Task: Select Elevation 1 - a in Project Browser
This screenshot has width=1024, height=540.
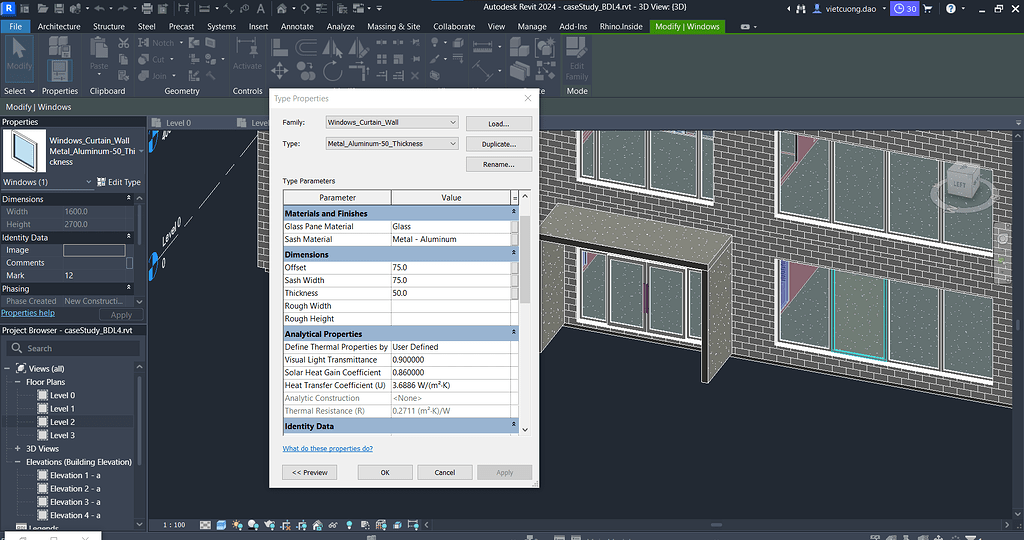Action: tap(75, 475)
